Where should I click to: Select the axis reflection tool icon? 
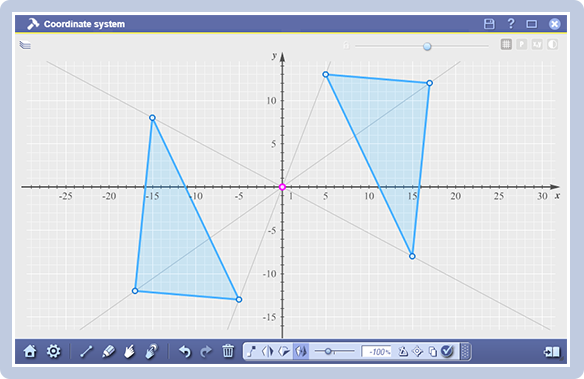[268, 351]
